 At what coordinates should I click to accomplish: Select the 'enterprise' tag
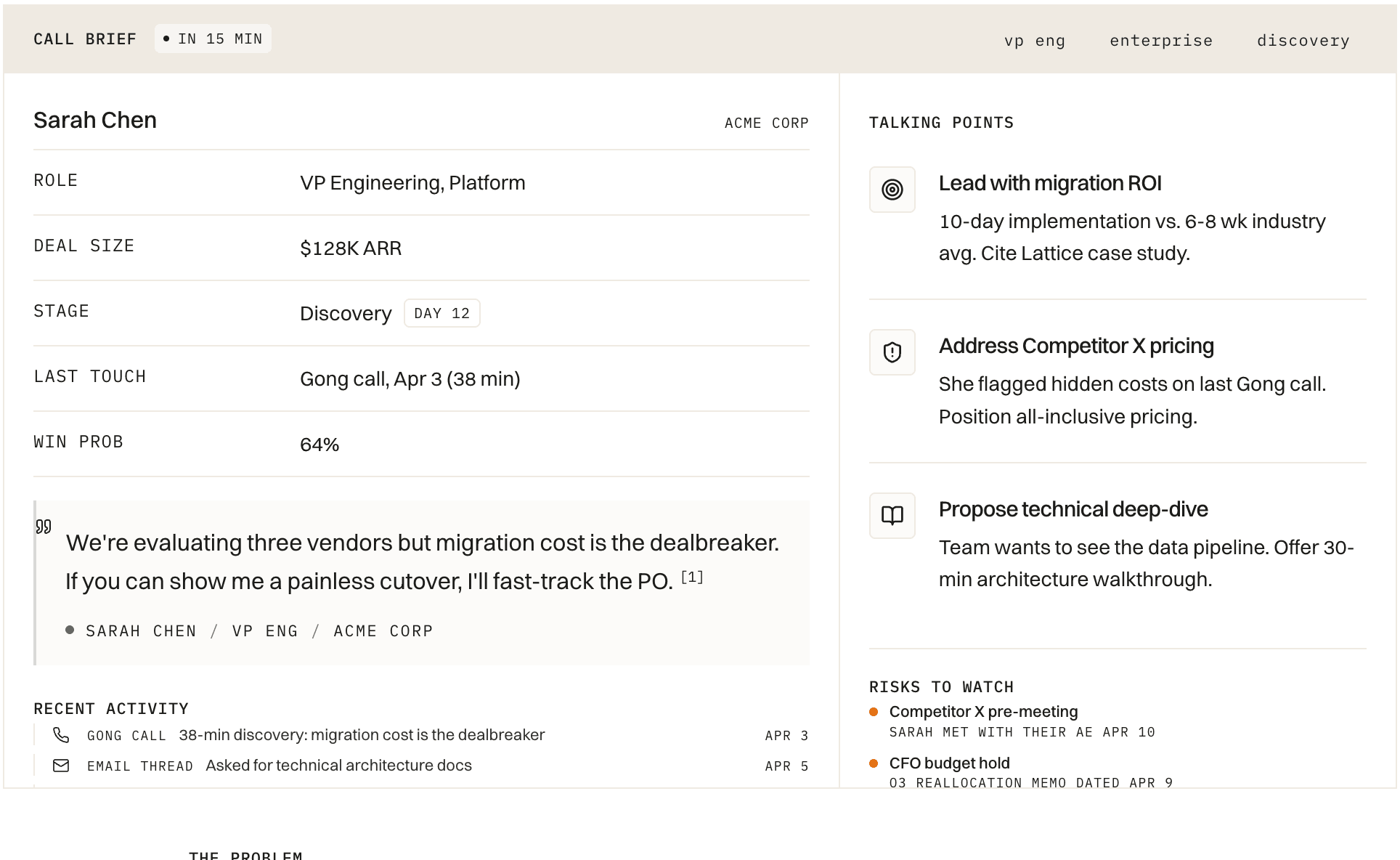pos(1160,41)
